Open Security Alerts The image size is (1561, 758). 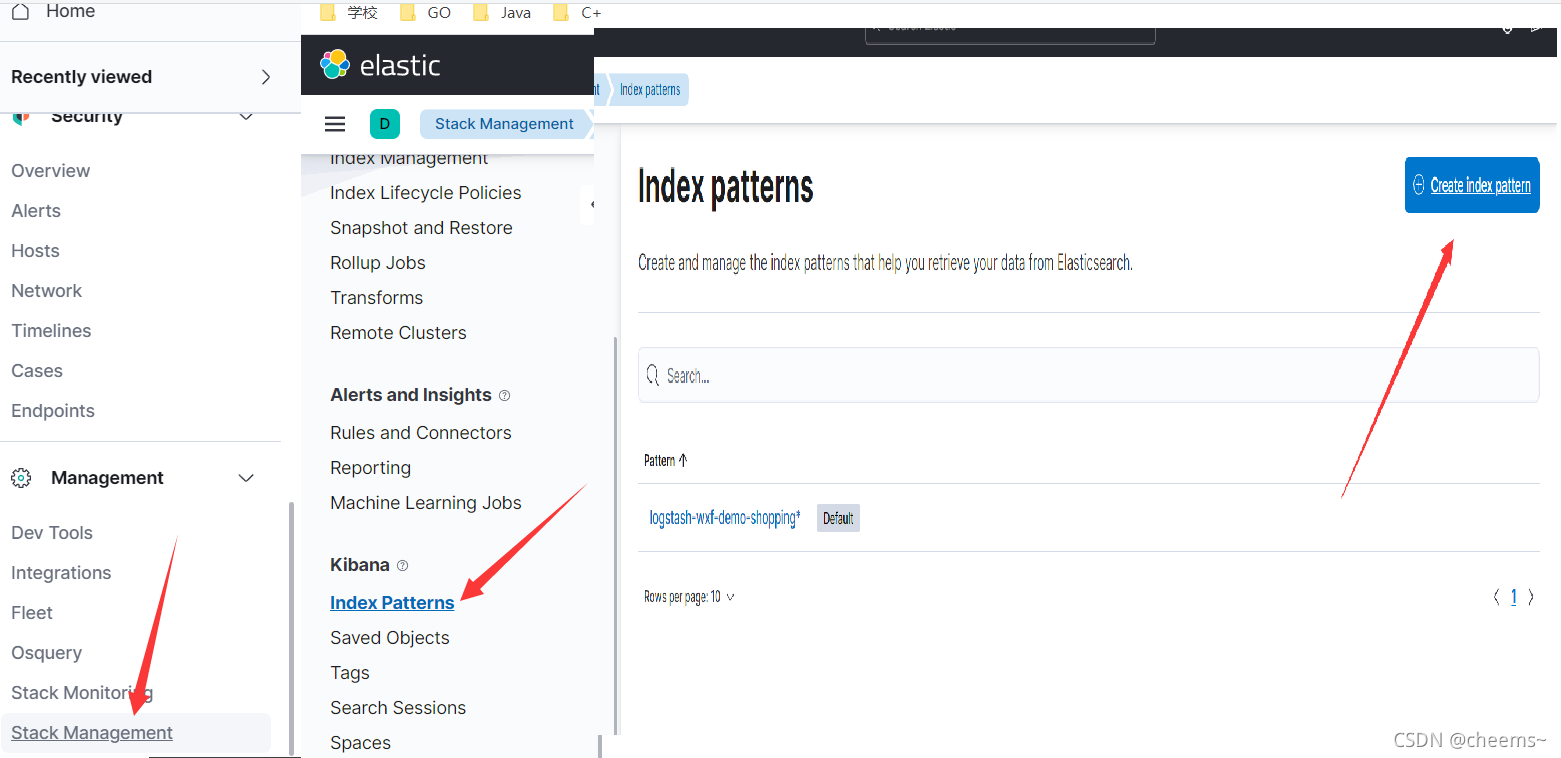coord(36,211)
